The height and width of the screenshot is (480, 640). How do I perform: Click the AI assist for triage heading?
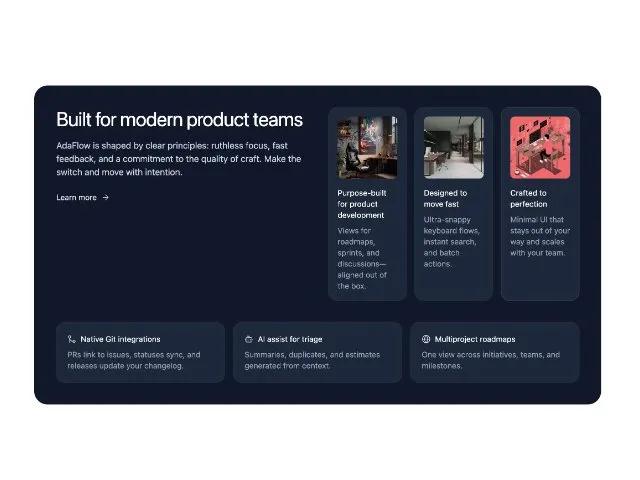290,339
